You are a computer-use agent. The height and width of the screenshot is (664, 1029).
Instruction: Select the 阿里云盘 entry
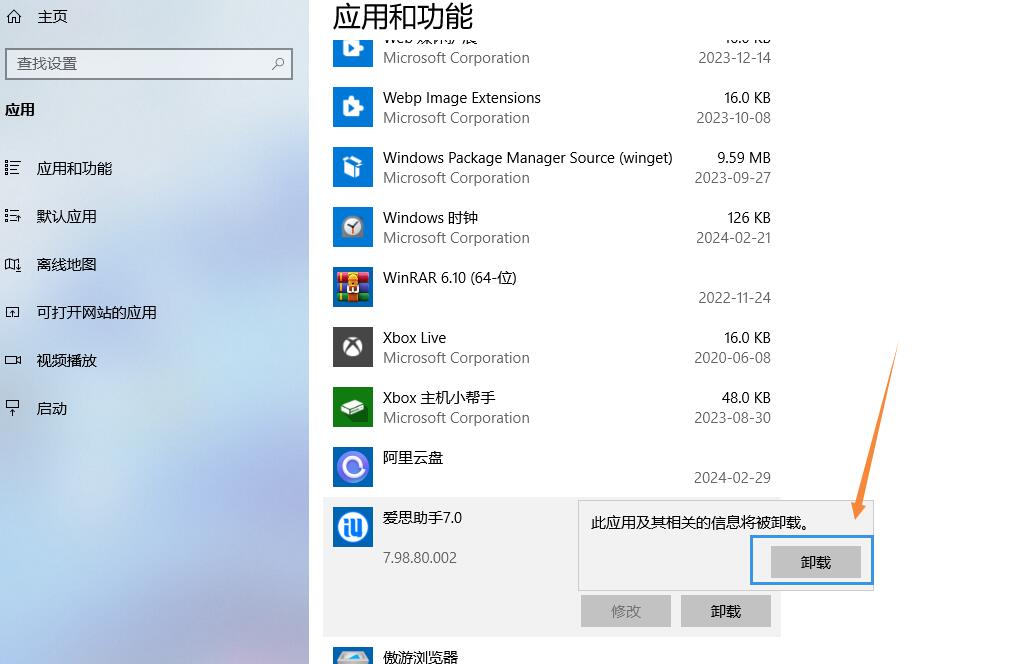552,468
